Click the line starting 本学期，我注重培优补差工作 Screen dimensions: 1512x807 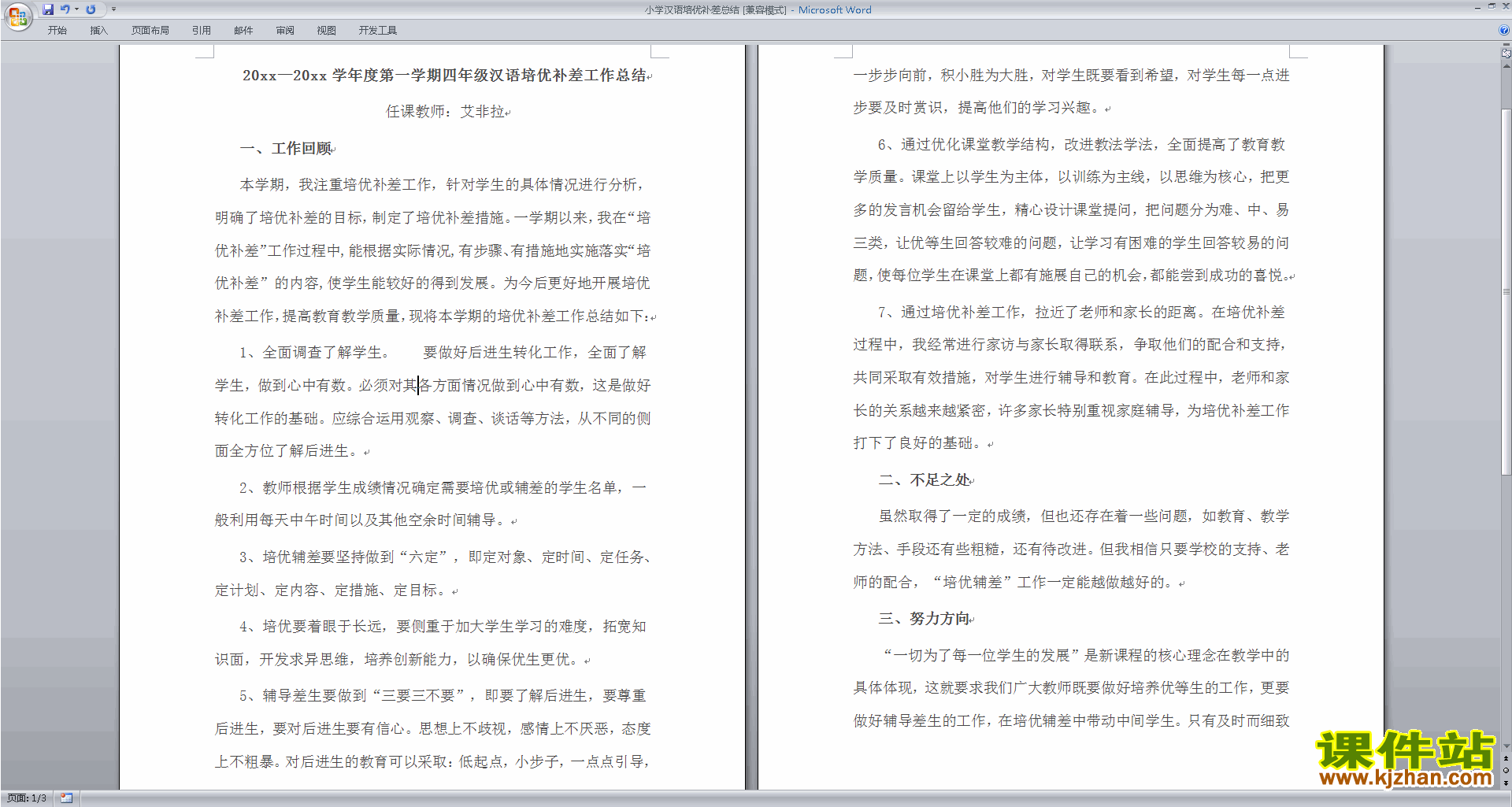tap(443, 184)
